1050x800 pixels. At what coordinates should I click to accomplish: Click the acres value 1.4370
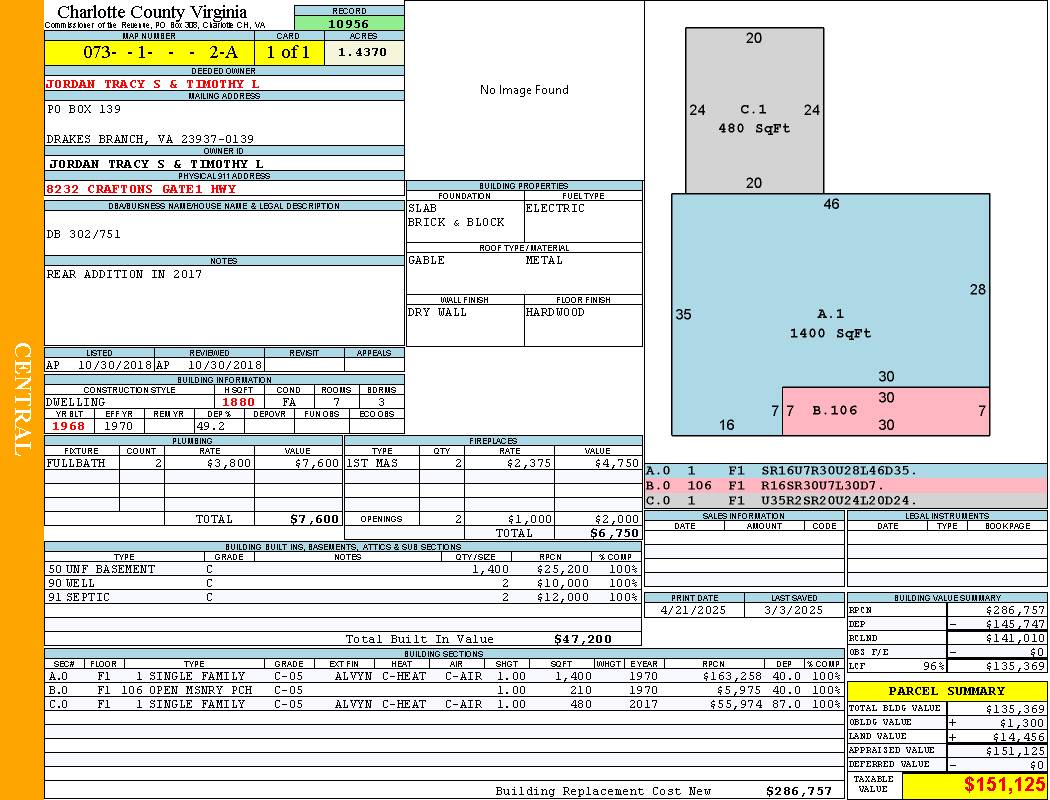[362, 52]
